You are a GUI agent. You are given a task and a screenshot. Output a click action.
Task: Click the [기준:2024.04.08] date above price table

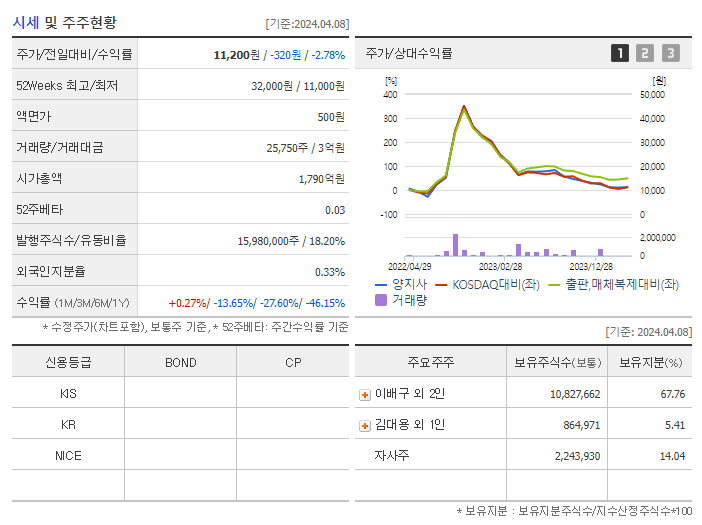[x=307, y=24]
